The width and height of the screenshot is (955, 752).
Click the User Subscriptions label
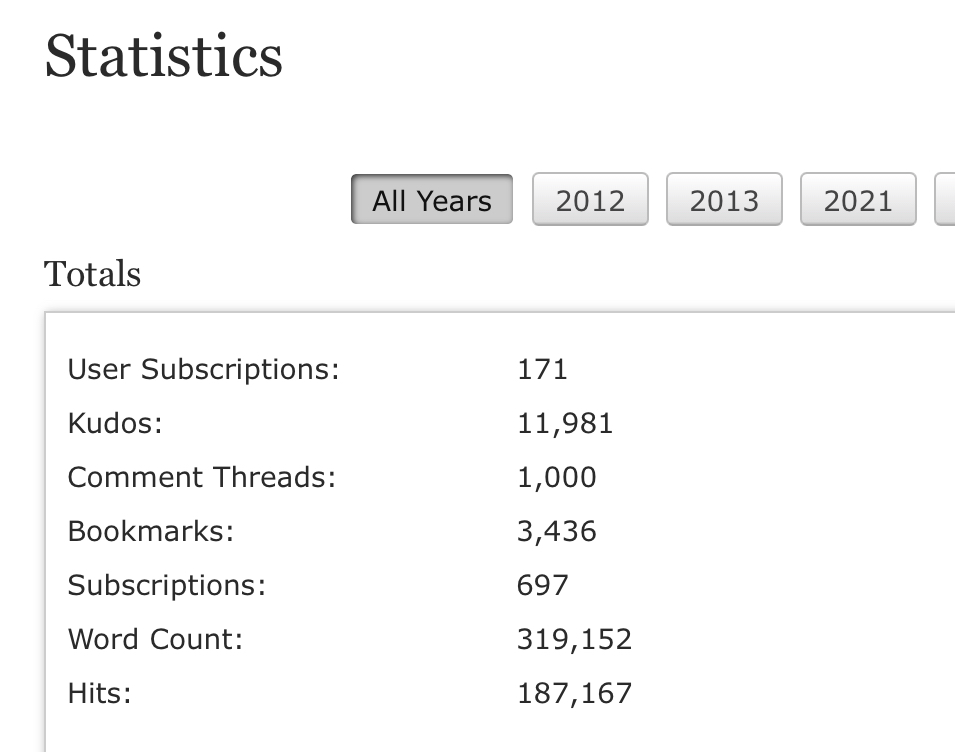pos(204,369)
